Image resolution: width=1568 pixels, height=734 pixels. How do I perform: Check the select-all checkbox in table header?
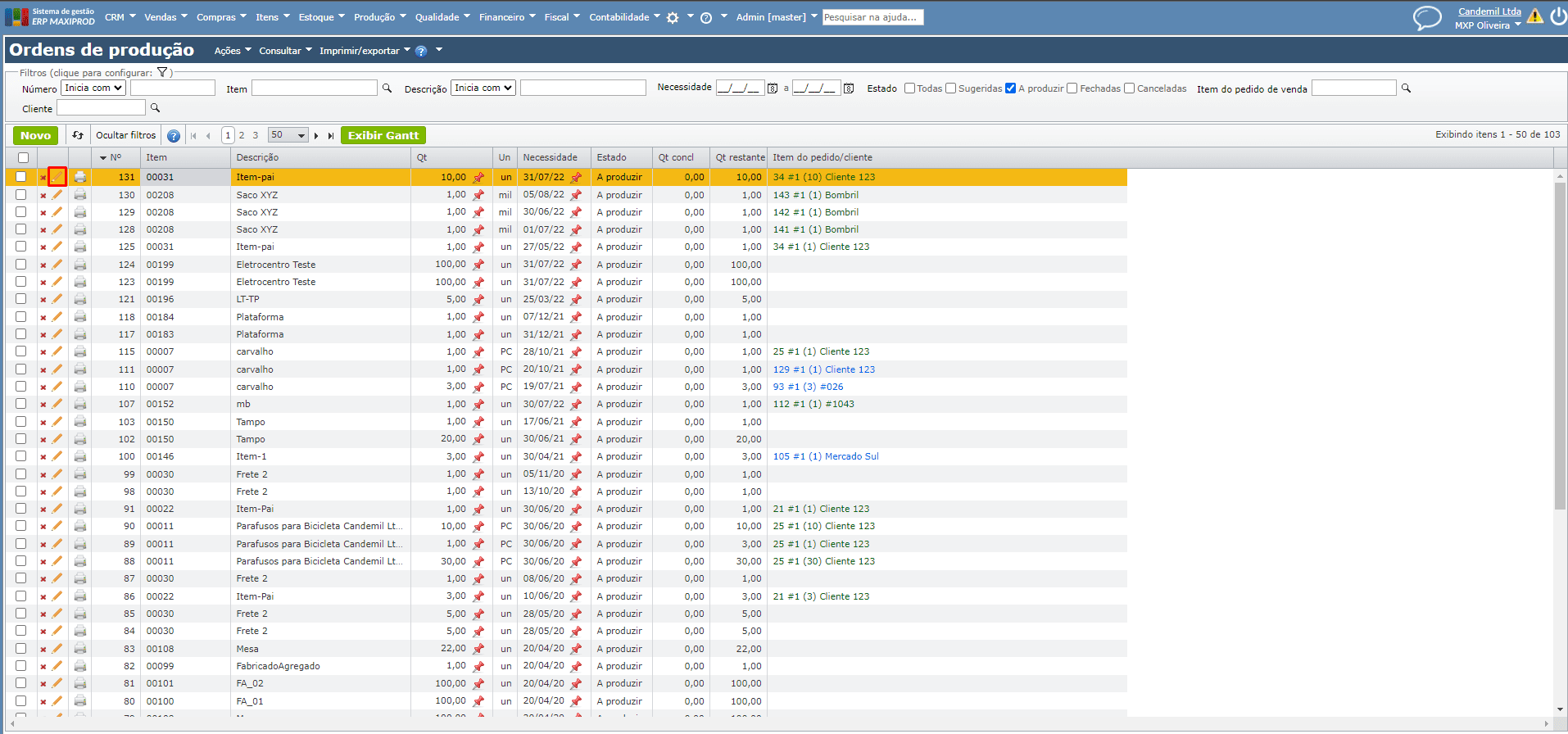pos(23,157)
